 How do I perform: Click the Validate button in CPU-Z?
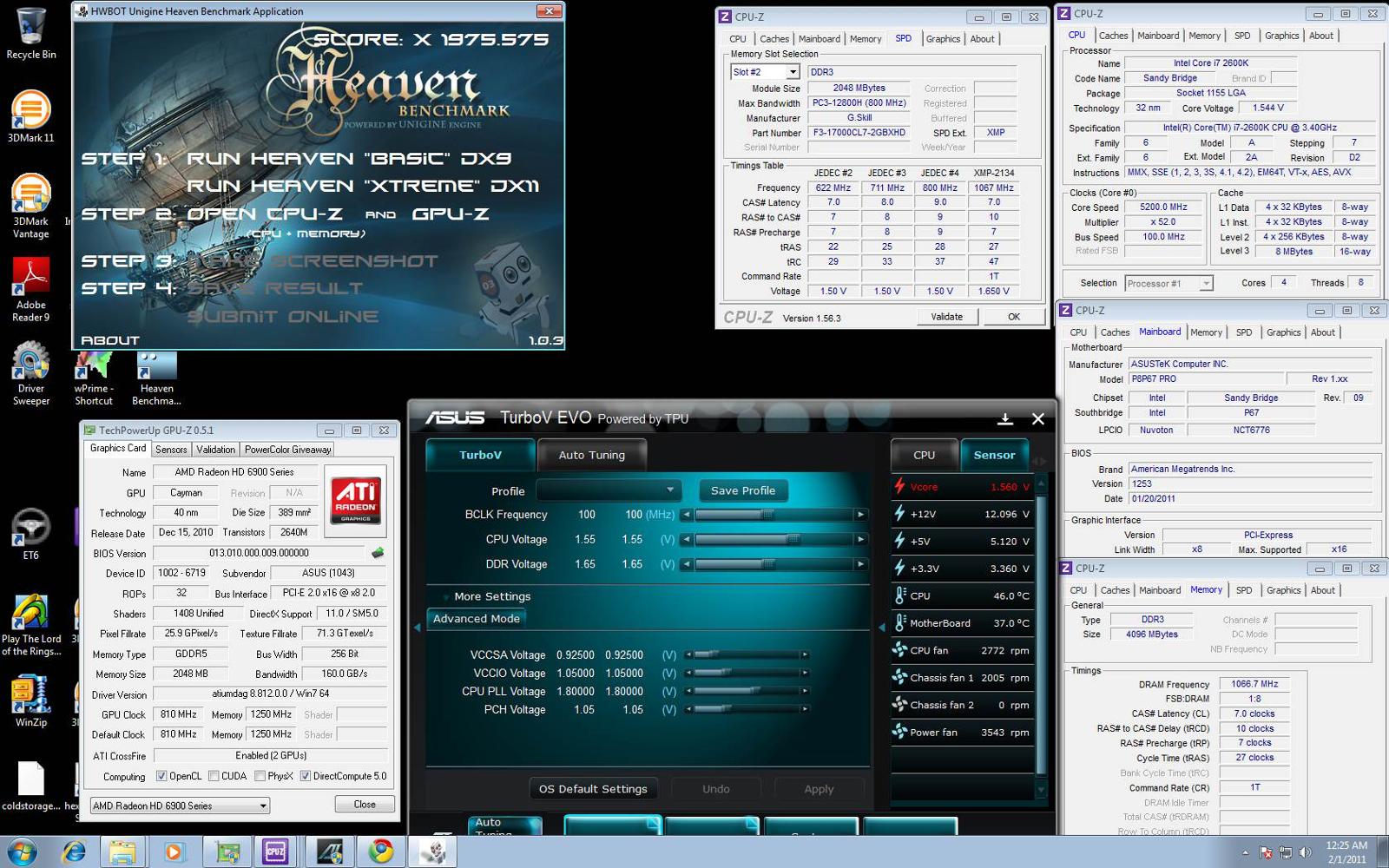(946, 317)
